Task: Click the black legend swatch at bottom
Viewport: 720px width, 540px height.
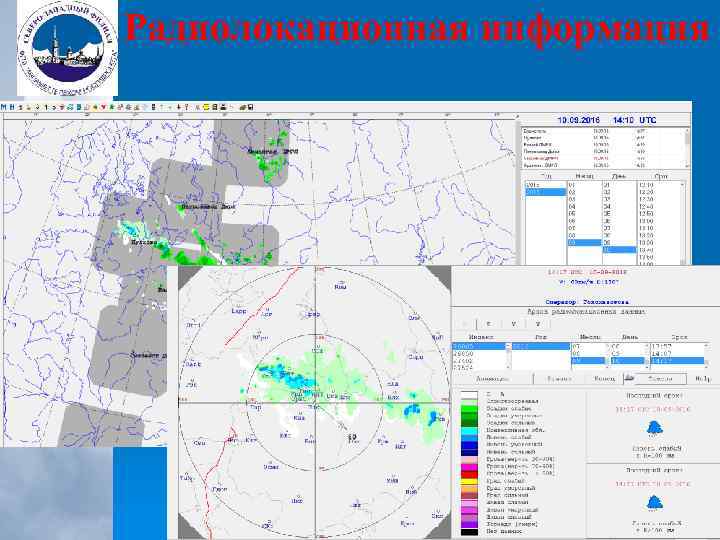Action: coord(469,532)
